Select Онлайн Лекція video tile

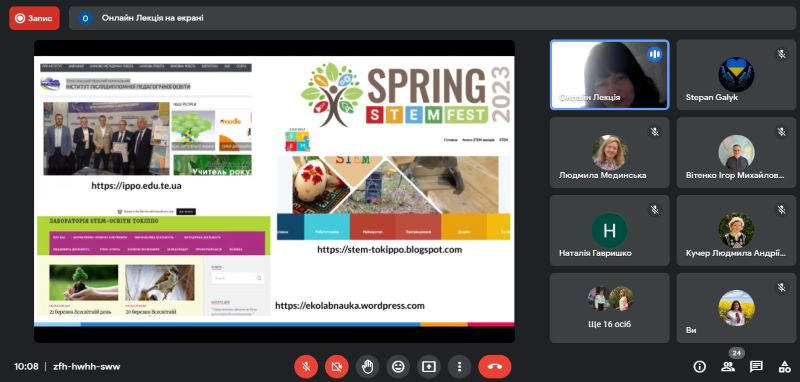tap(609, 74)
